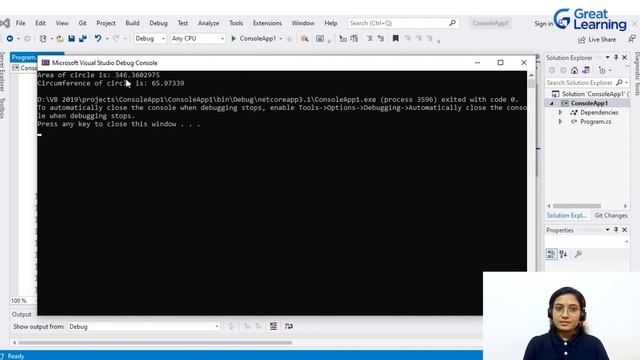Select the Program.cs editor tab
Image resolution: width=640 pixels, height=360 pixels.
coord(24,58)
